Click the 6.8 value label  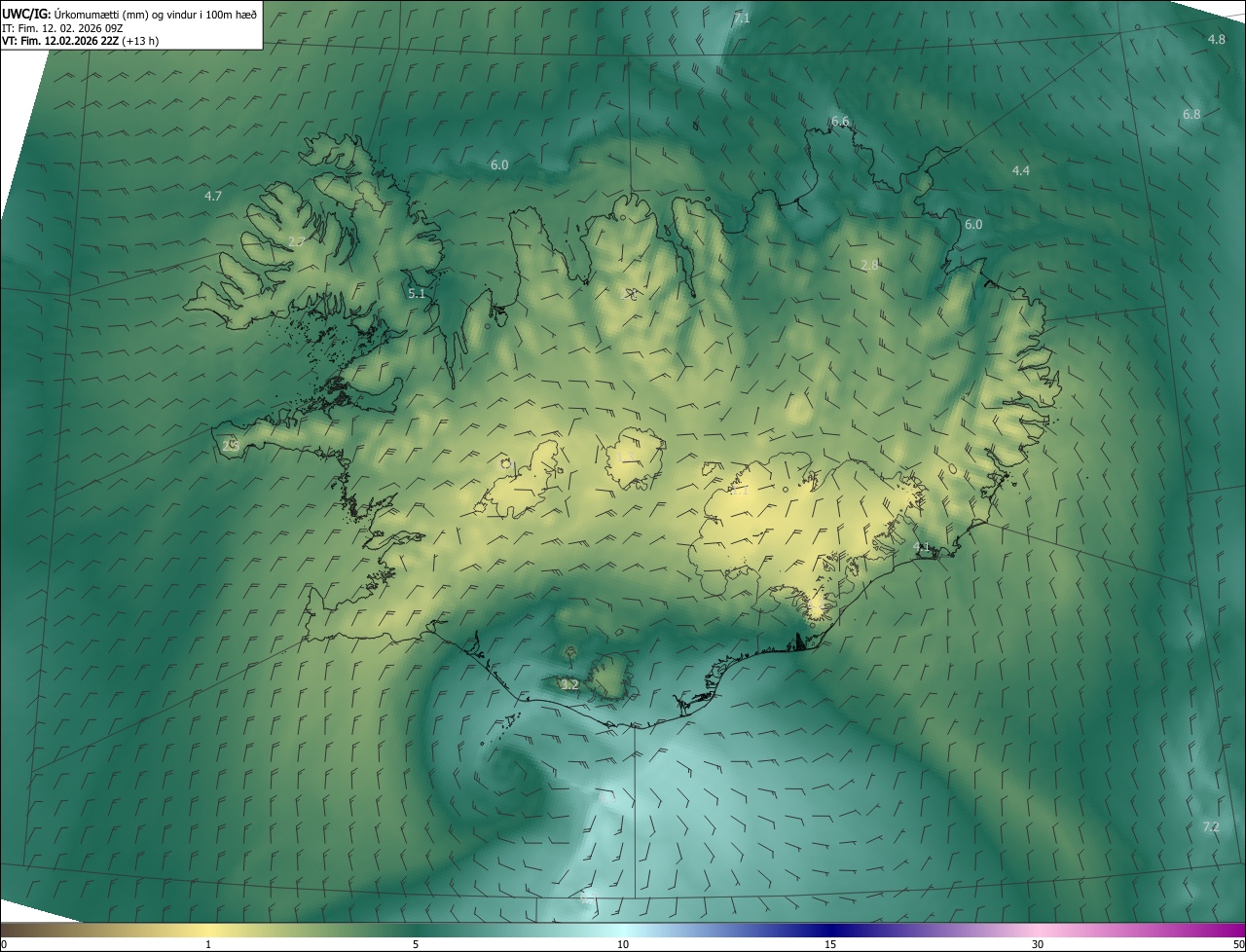click(1191, 114)
